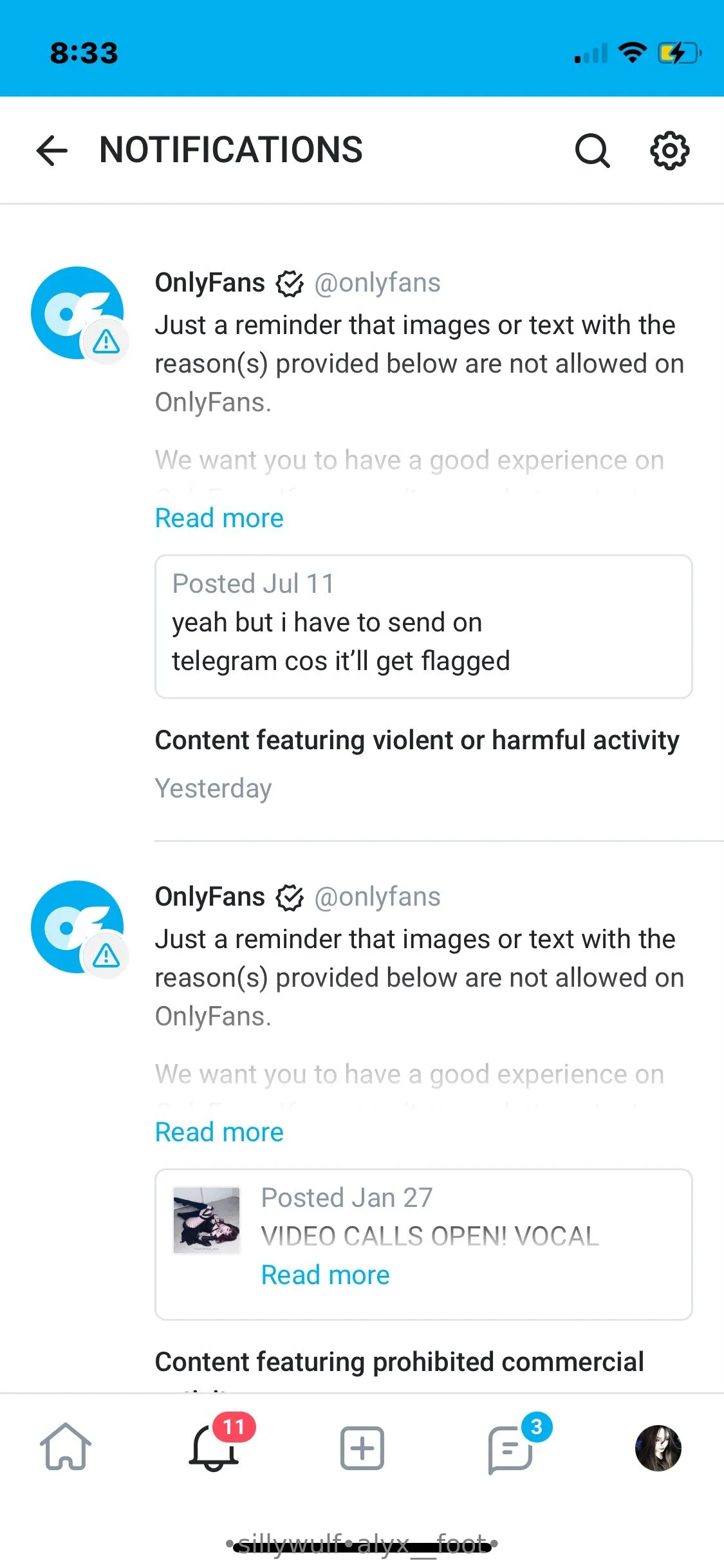Tap @onlyfans handle in first notification
The image size is (724, 1568).
click(377, 283)
